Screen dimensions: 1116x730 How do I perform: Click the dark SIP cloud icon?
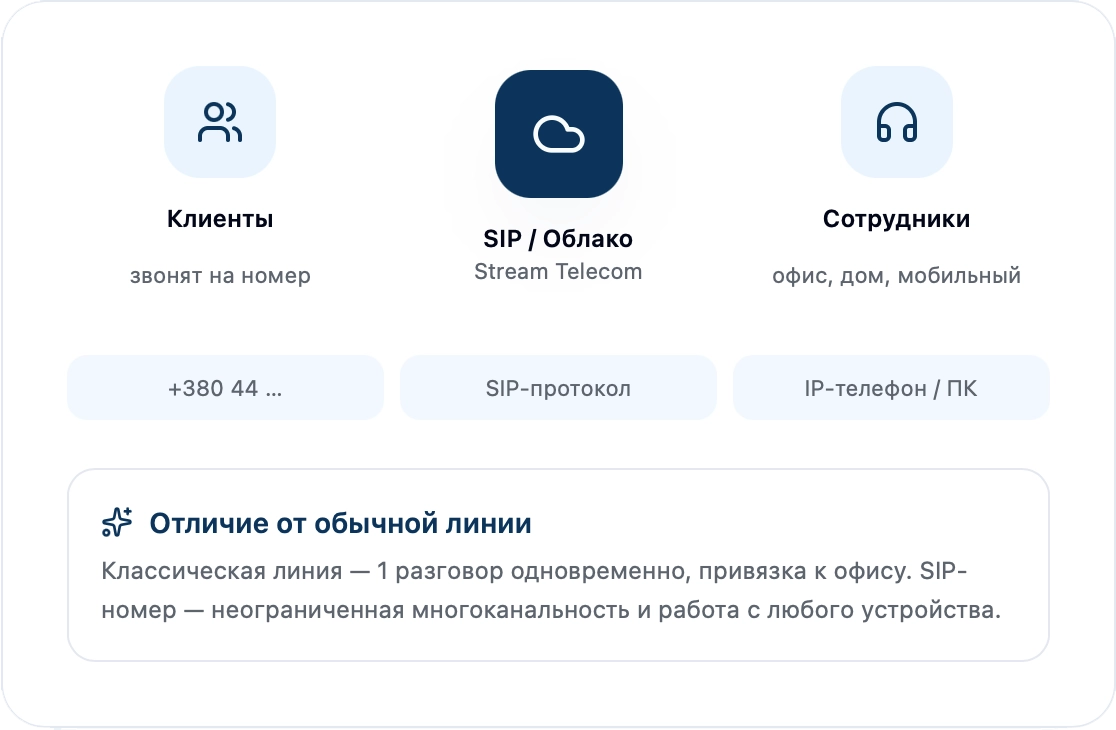click(559, 134)
